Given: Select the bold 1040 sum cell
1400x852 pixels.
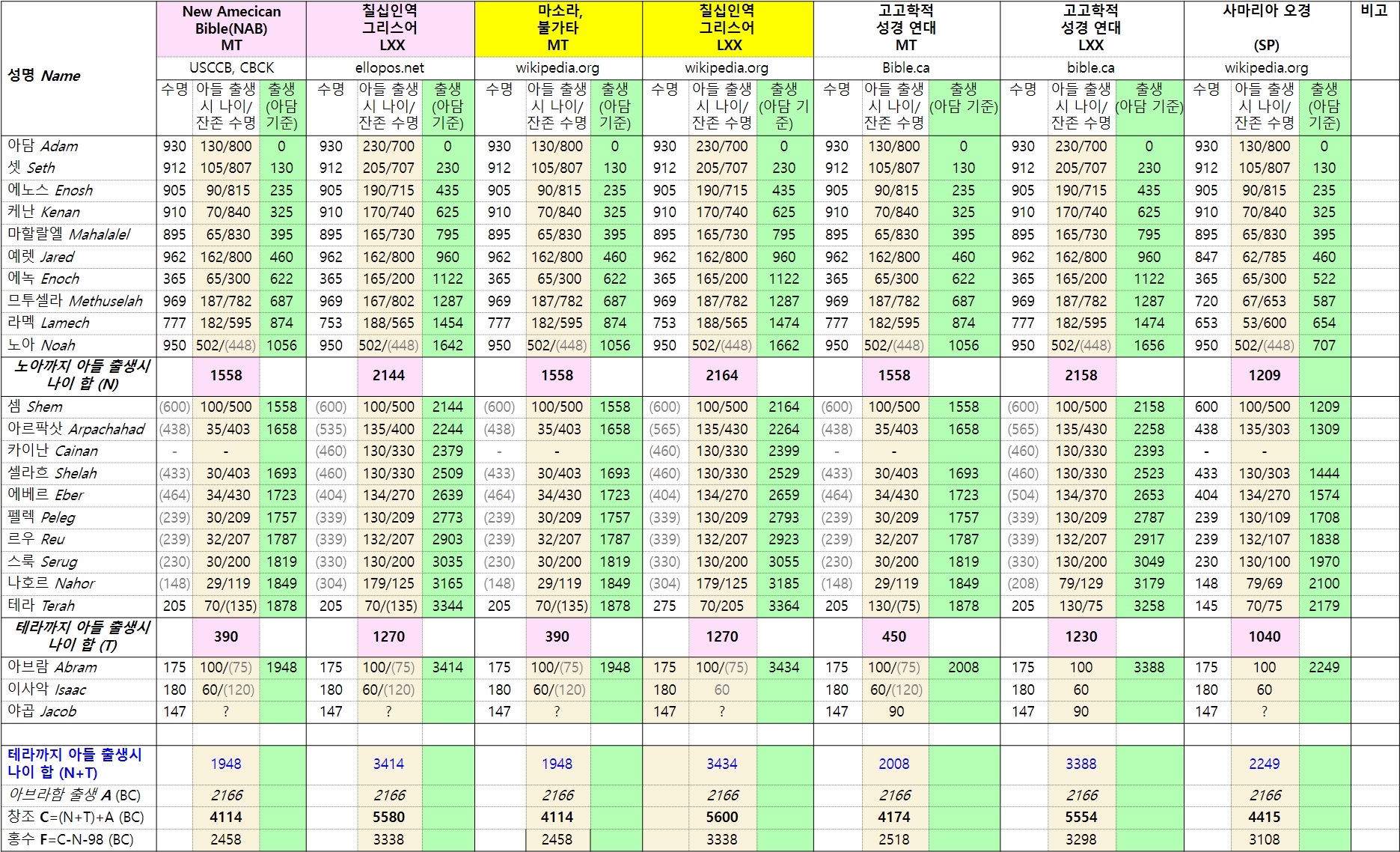Looking at the screenshot, I should click(x=1265, y=636).
